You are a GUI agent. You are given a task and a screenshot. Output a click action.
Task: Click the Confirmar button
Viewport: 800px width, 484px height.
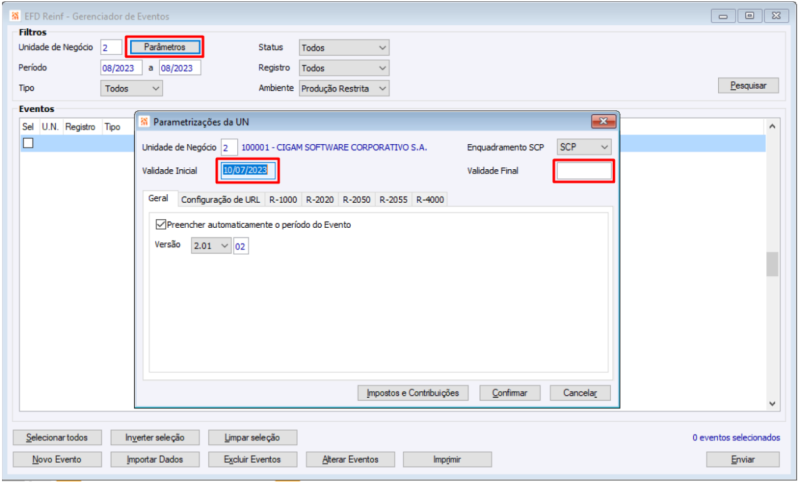[x=510, y=393]
